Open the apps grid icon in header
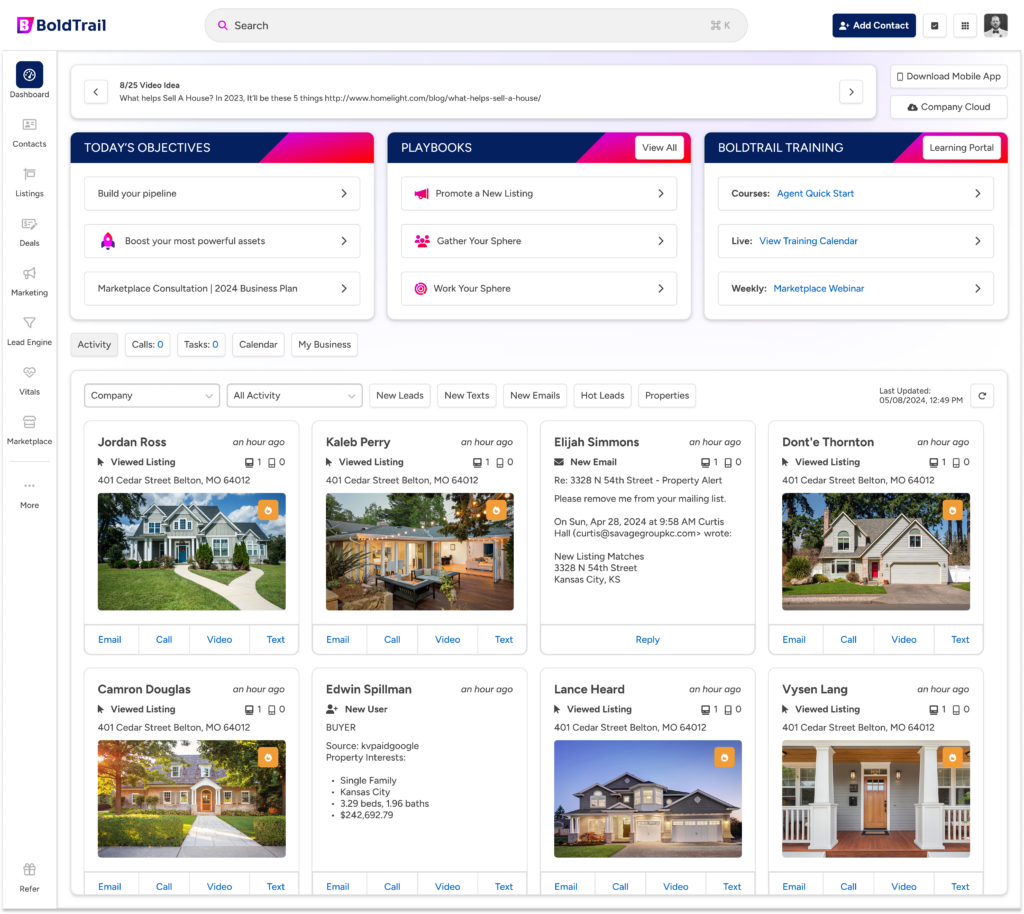The image size is (1024, 914). pyautogui.click(x=964, y=26)
